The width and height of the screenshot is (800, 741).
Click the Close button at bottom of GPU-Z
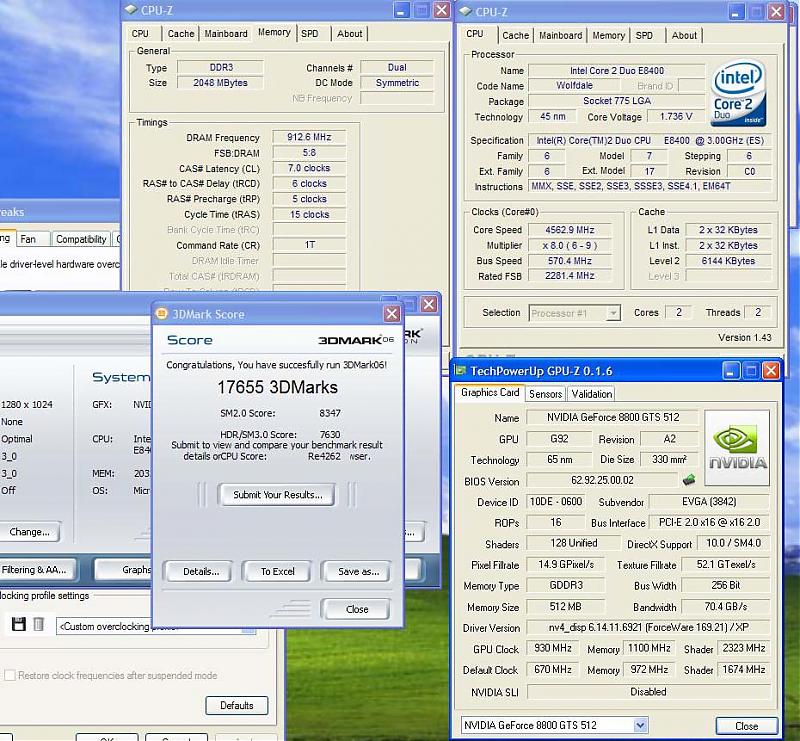pos(746,726)
